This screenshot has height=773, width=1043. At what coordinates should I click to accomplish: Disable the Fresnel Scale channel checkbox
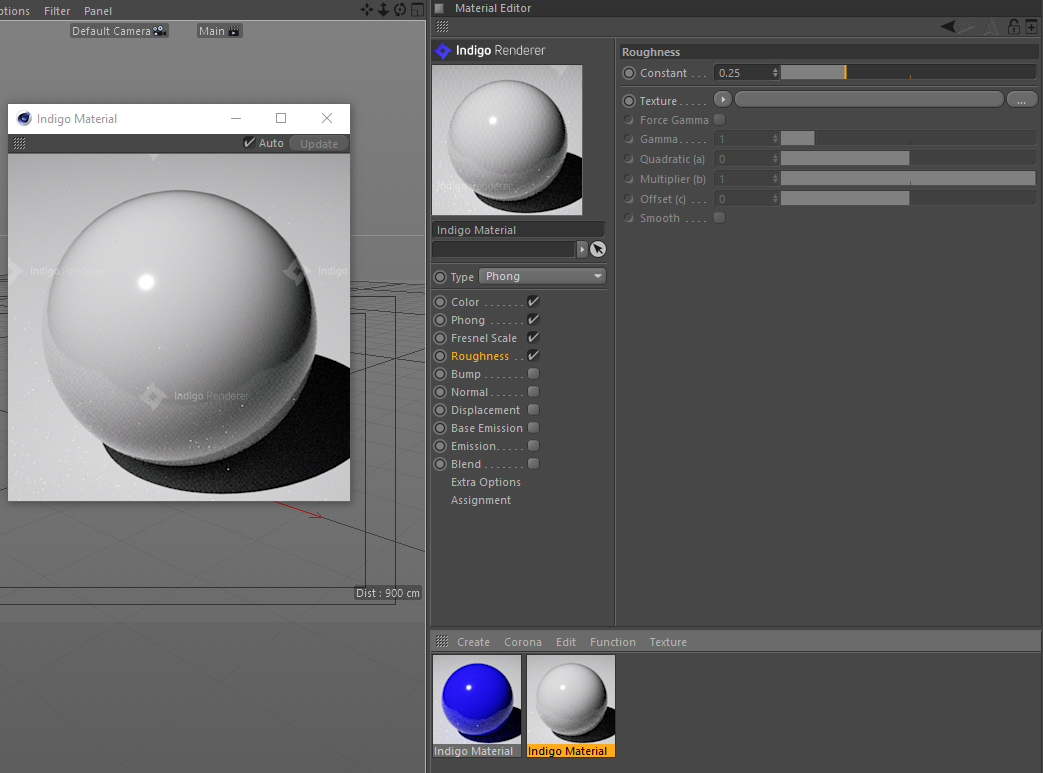(533, 338)
